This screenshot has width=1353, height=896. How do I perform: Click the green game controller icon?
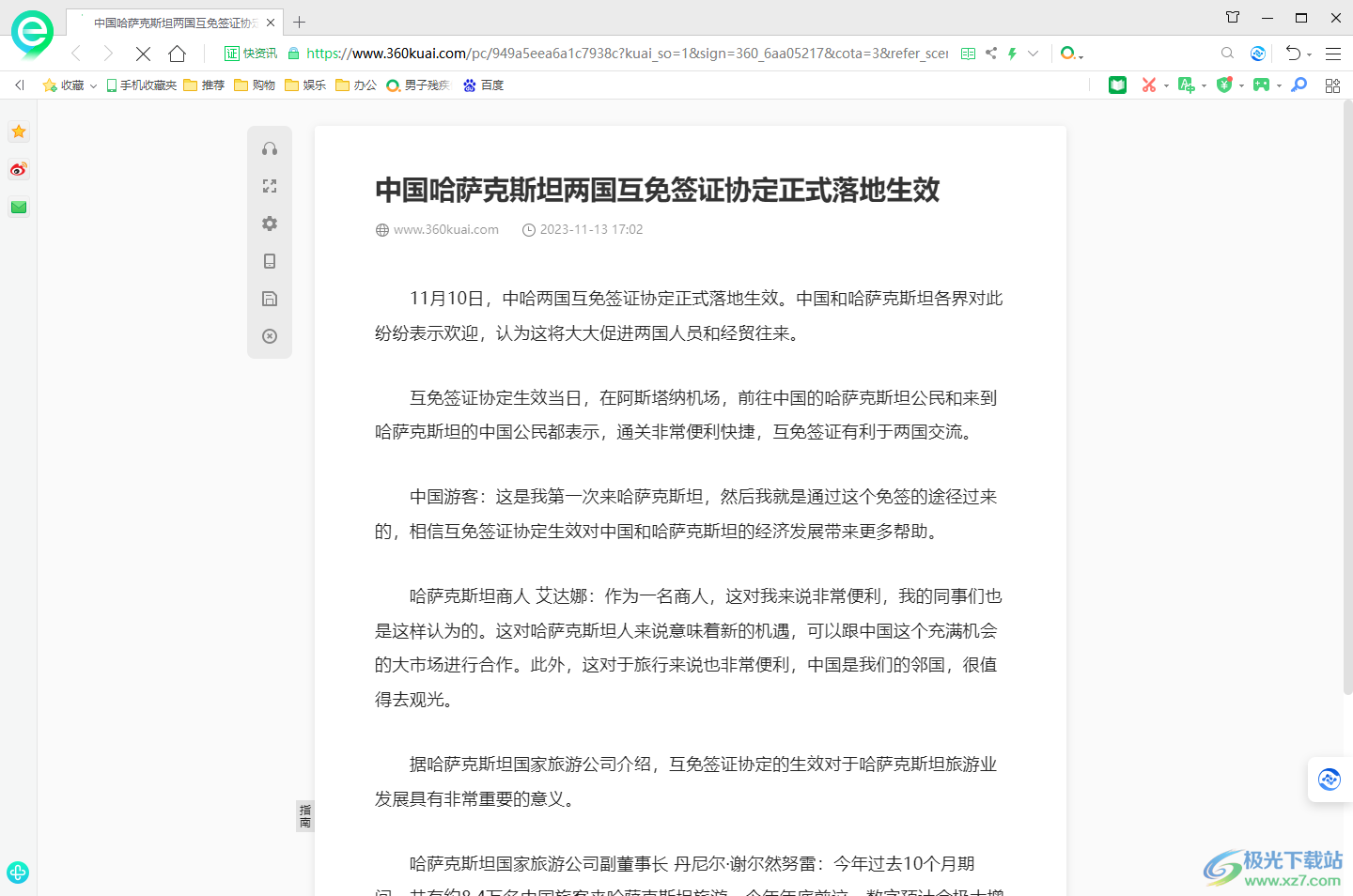1261,85
